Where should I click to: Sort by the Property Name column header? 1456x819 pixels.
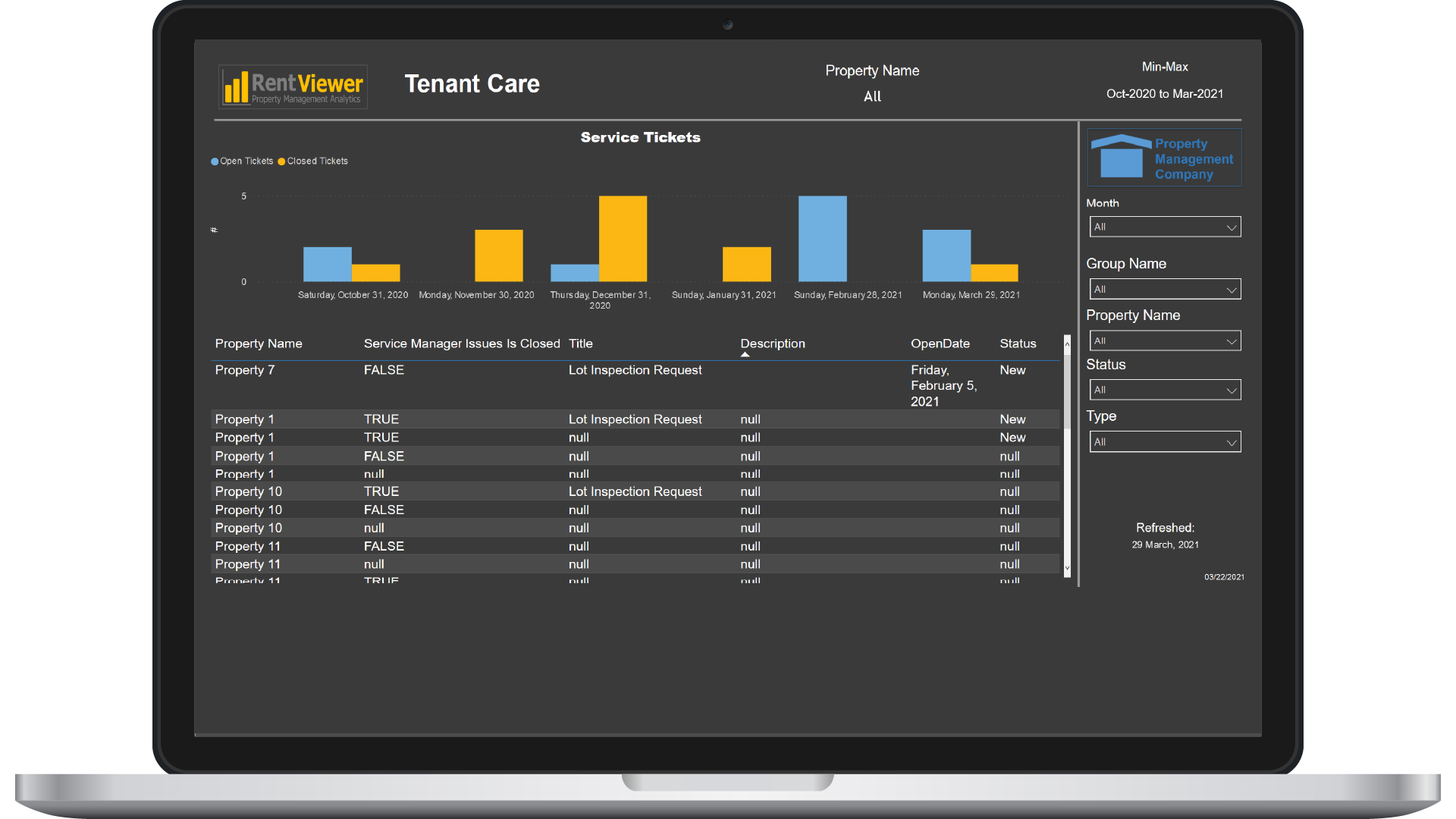pyautogui.click(x=259, y=344)
